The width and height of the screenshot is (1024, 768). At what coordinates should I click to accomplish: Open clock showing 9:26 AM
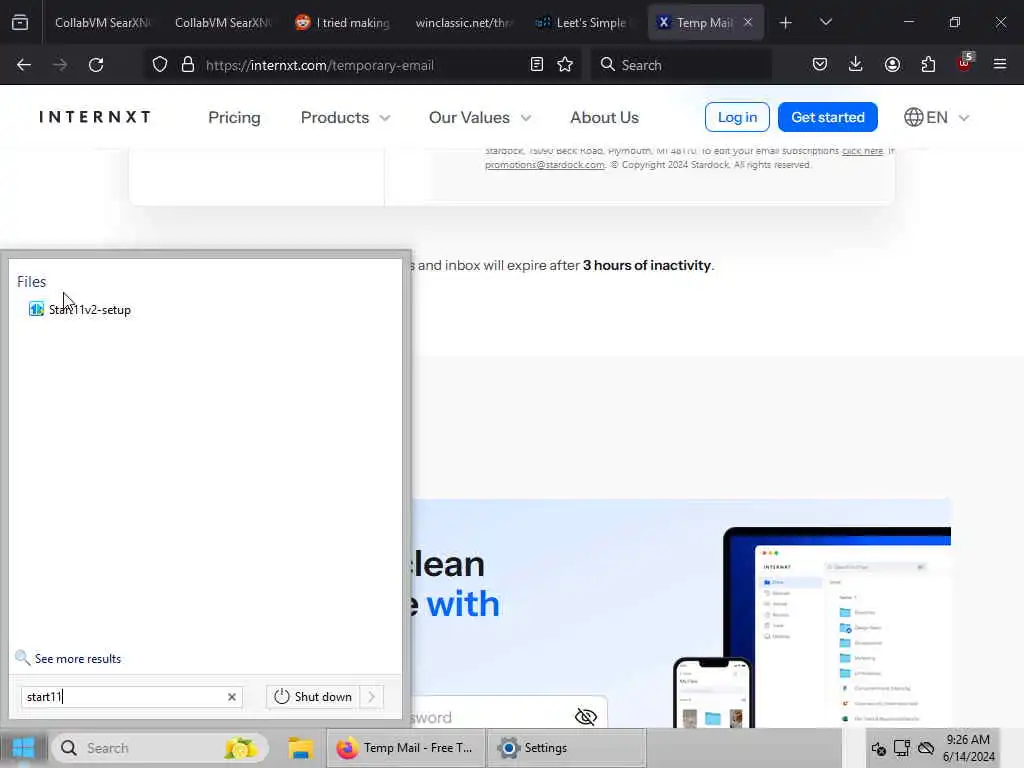[968, 748]
